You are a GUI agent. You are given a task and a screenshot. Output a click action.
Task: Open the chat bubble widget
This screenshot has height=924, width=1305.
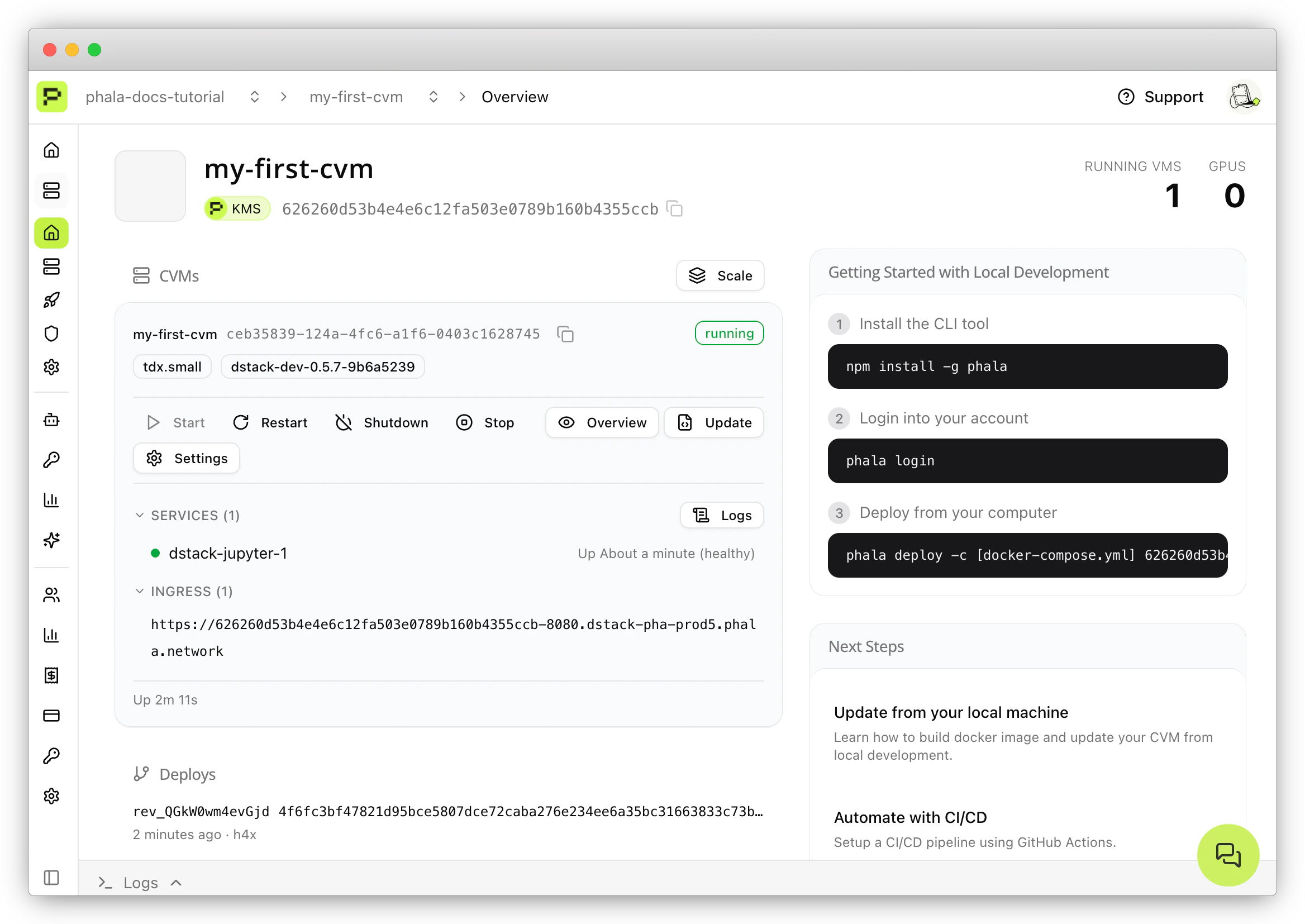tap(1228, 855)
